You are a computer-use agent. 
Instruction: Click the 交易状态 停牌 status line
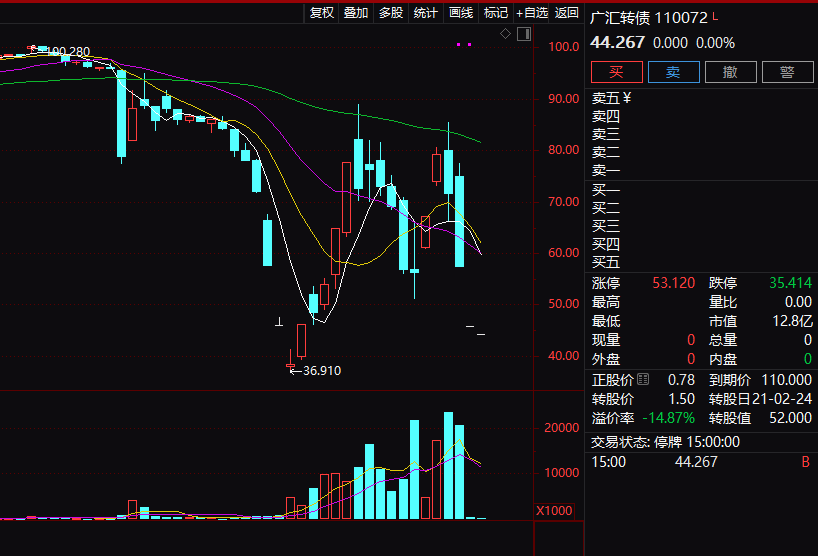pos(665,442)
